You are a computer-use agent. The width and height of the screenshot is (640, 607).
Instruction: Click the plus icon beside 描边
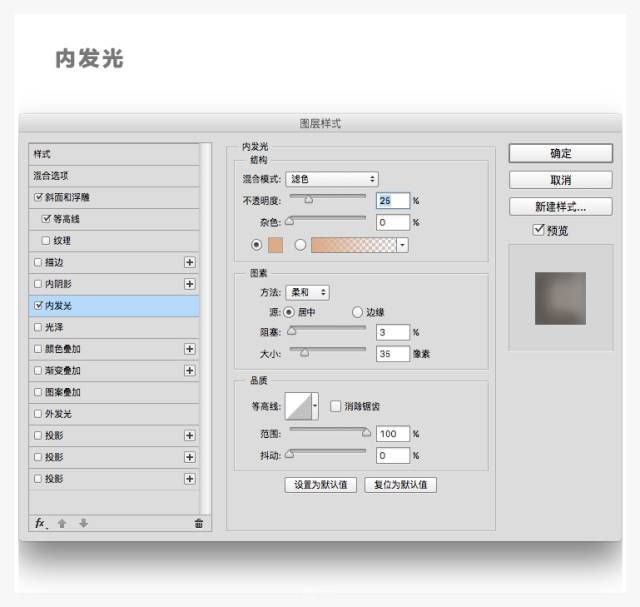tap(189, 262)
